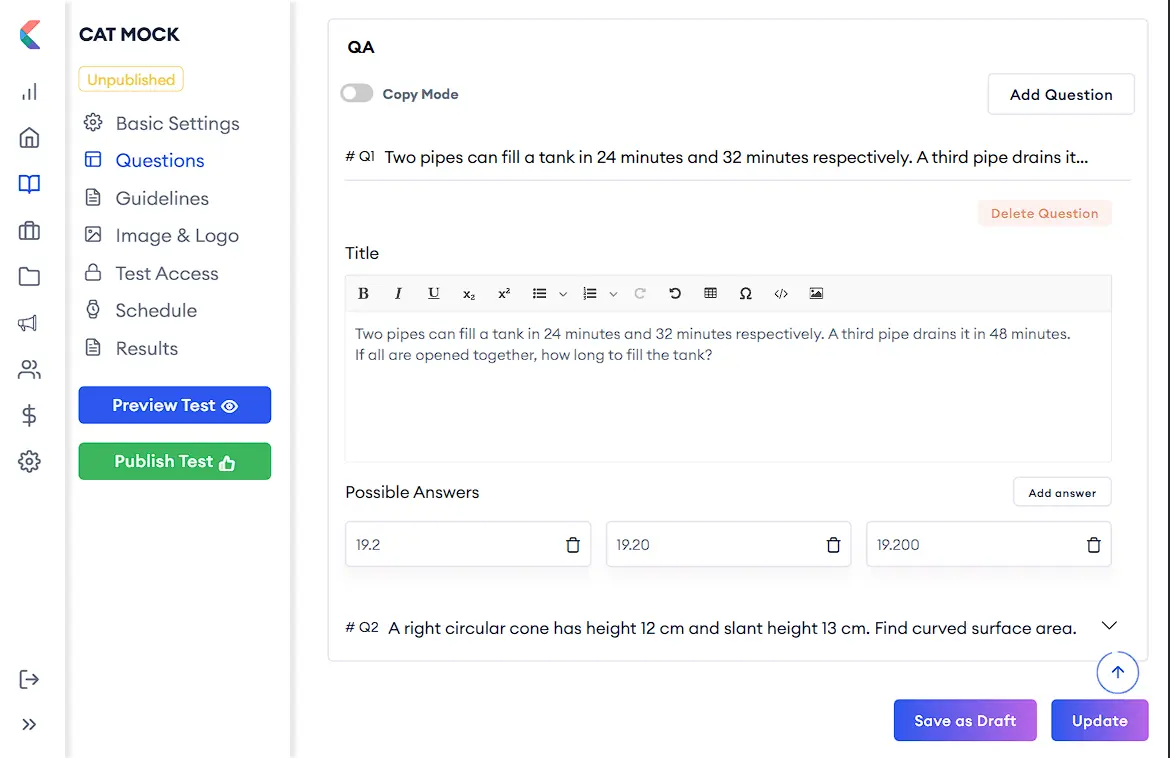The image size is (1170, 758).
Task: Toggle bold formatting in Title editor
Action: [x=363, y=294]
